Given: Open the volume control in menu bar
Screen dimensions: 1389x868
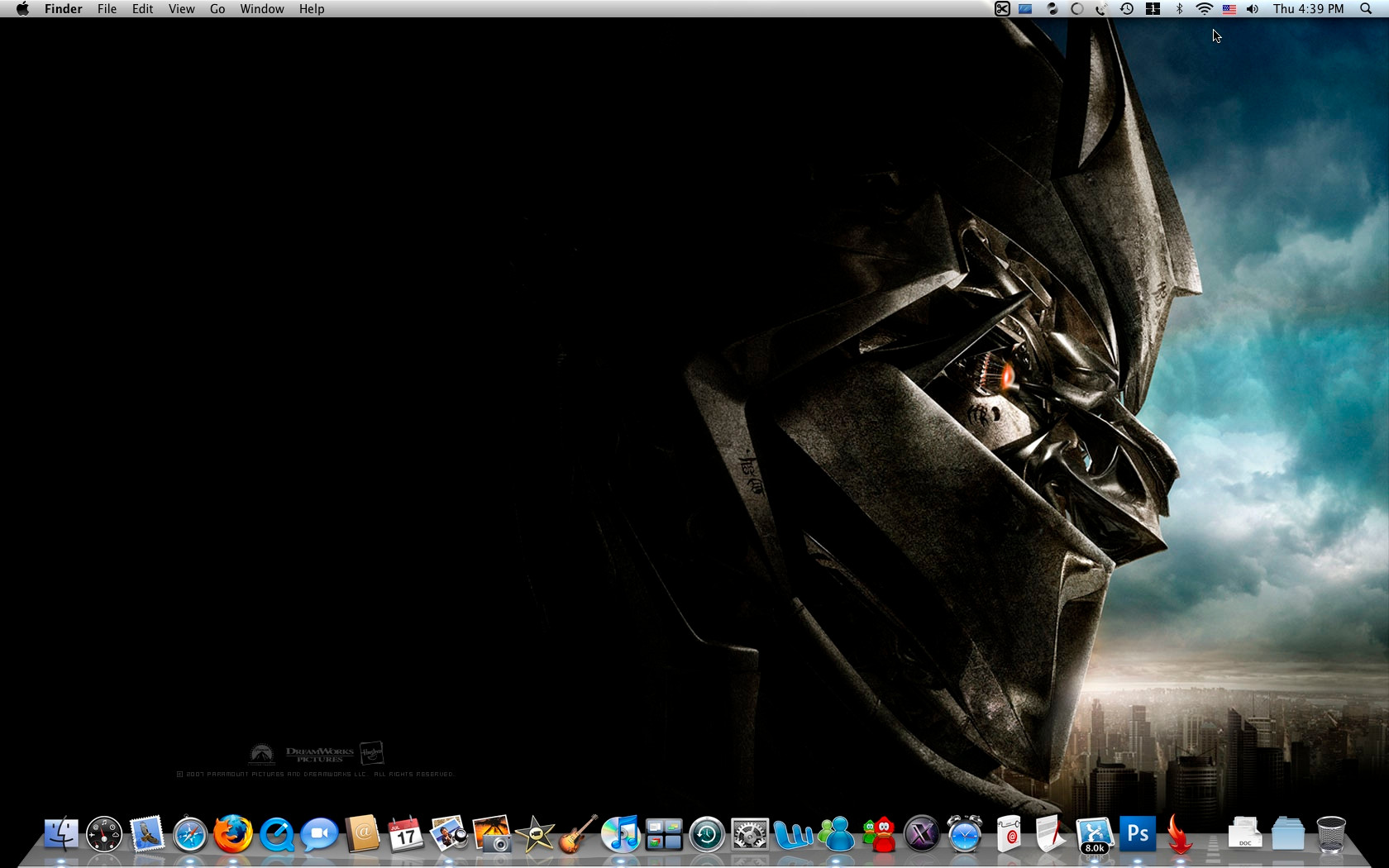Looking at the screenshot, I should 1253,9.
